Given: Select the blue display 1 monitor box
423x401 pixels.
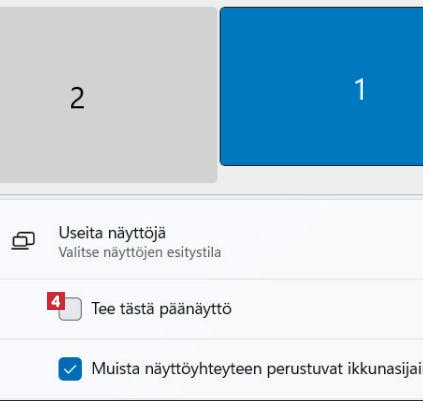Looking at the screenshot, I should (x=321, y=86).
